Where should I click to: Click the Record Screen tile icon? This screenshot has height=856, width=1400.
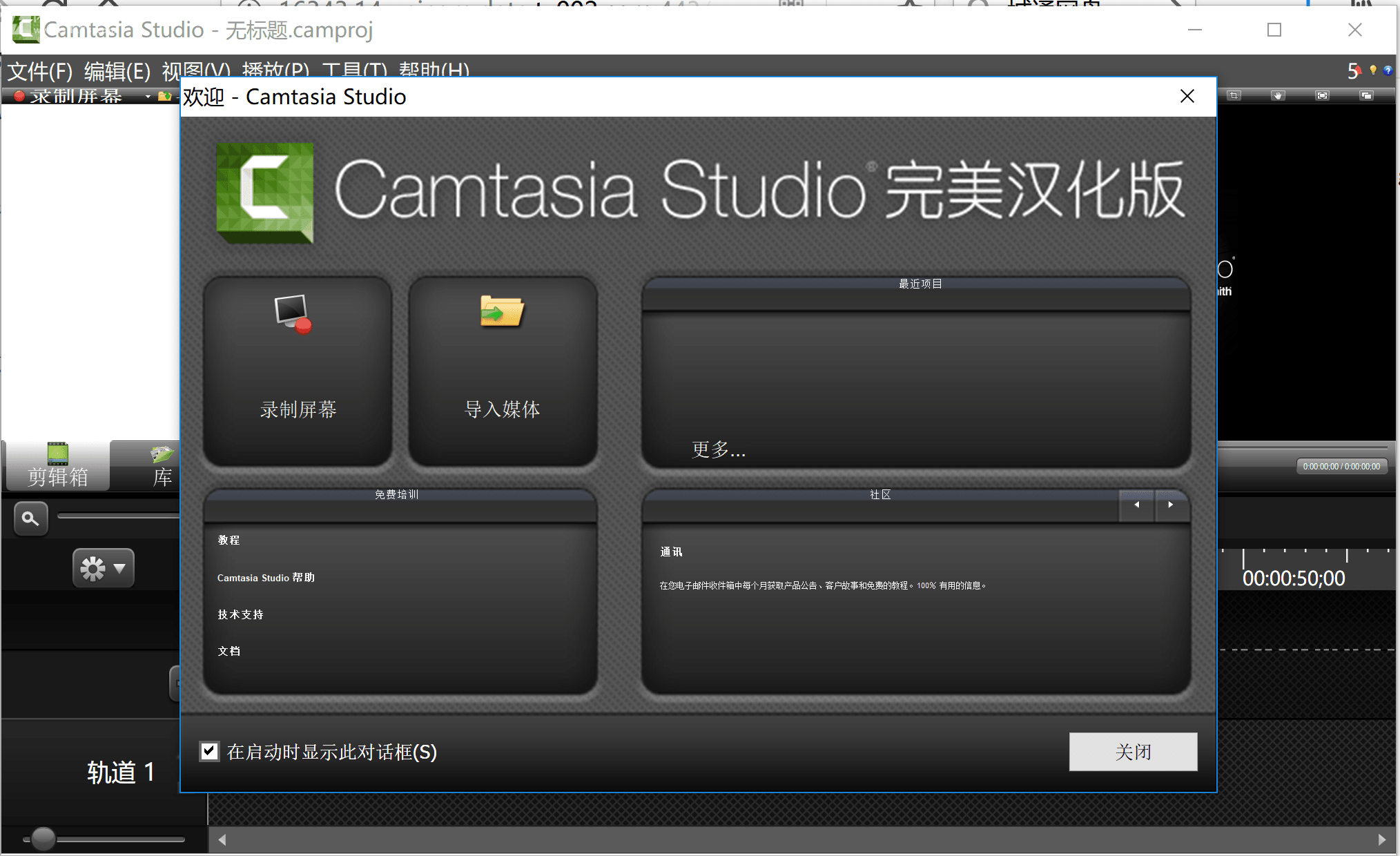[x=293, y=314]
